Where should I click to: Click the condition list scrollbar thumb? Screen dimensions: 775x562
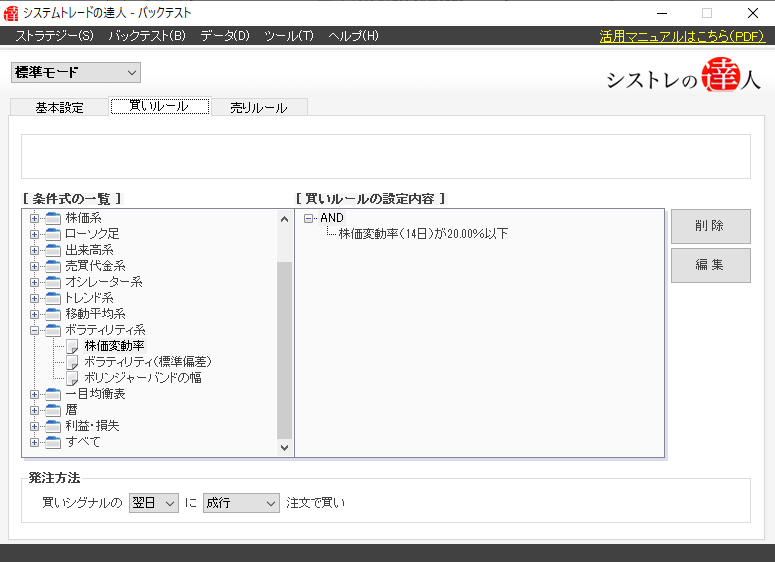284,350
